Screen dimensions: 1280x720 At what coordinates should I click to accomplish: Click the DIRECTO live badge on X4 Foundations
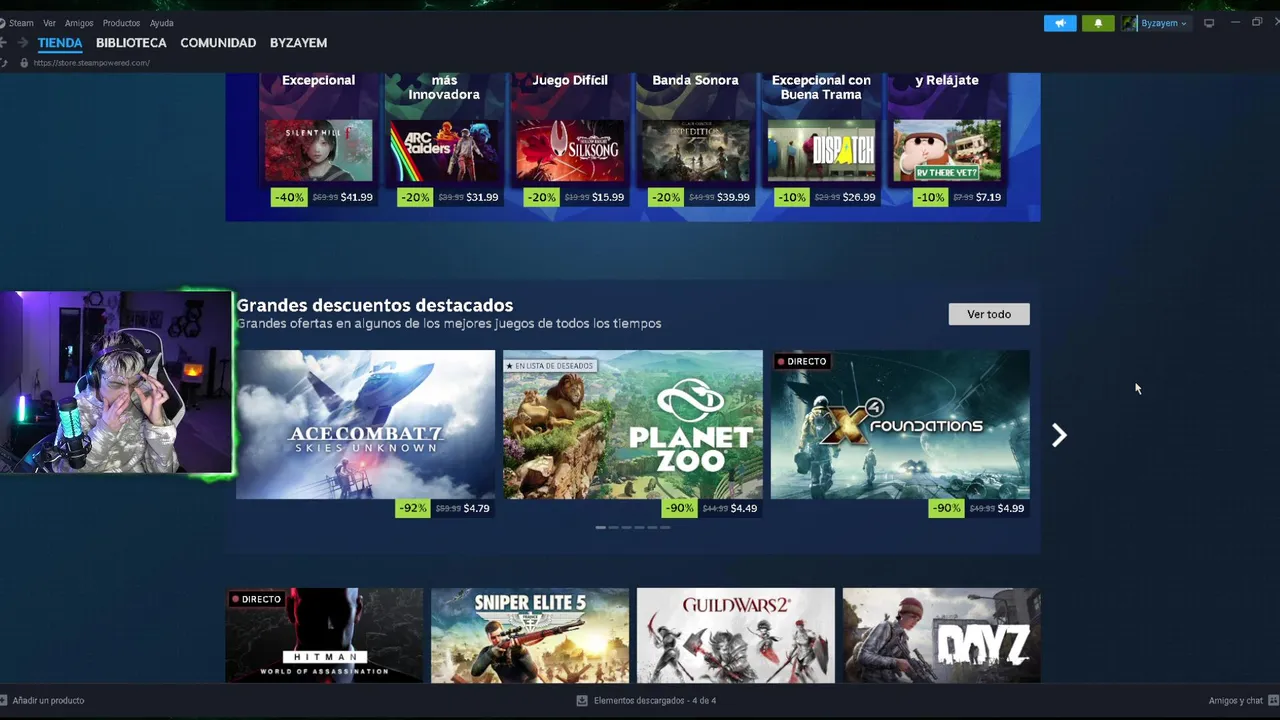(802, 361)
